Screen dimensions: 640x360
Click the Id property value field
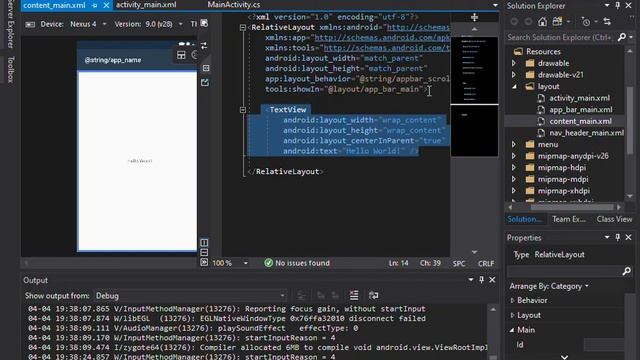[604, 344]
